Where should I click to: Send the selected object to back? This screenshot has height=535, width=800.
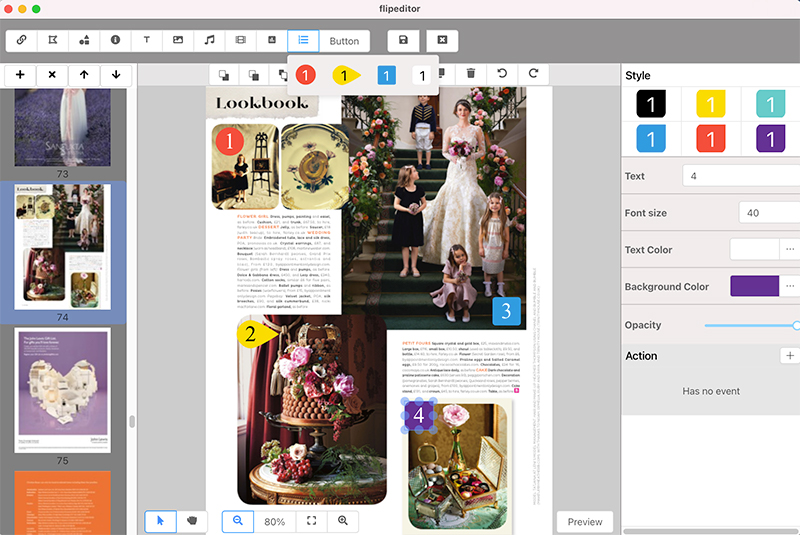(x=224, y=75)
